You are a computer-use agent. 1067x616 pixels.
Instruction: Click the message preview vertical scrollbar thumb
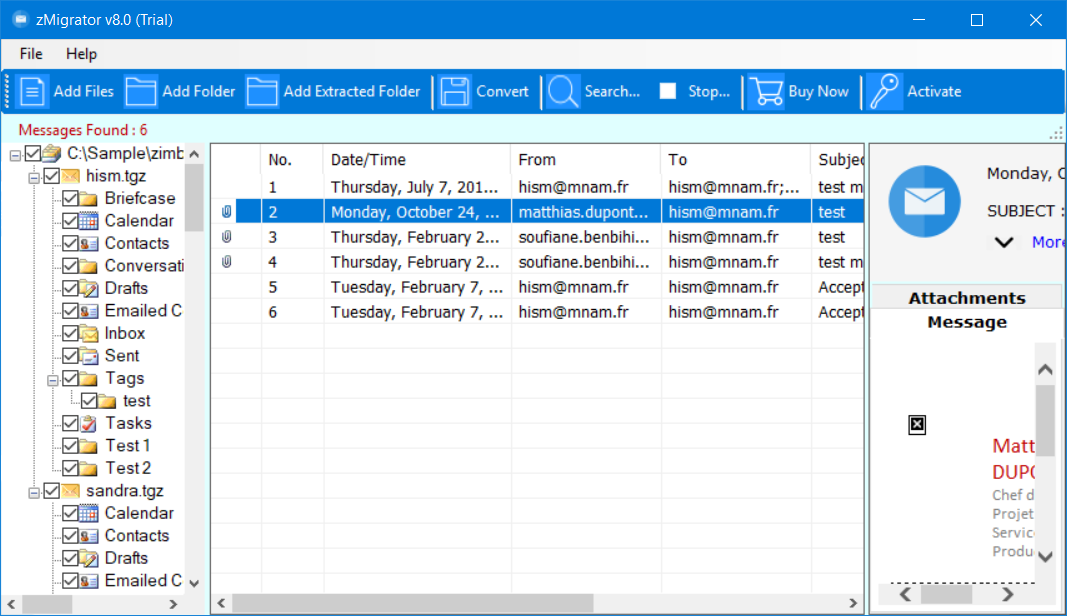coord(1045,420)
